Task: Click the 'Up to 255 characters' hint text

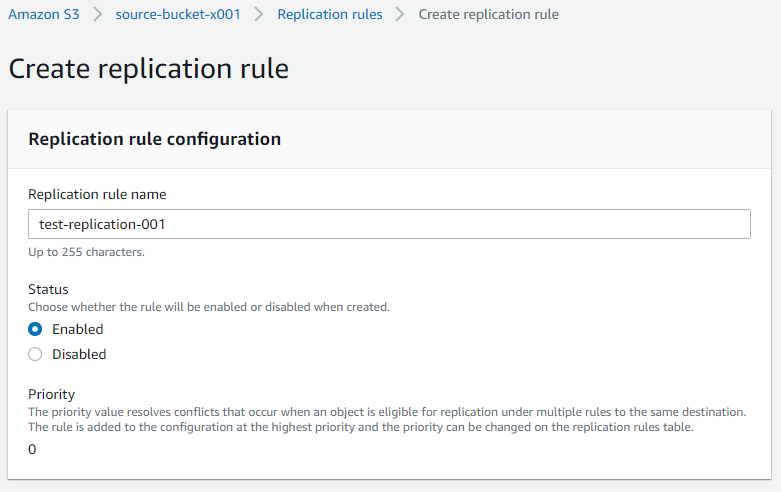Action: [x=86, y=252]
